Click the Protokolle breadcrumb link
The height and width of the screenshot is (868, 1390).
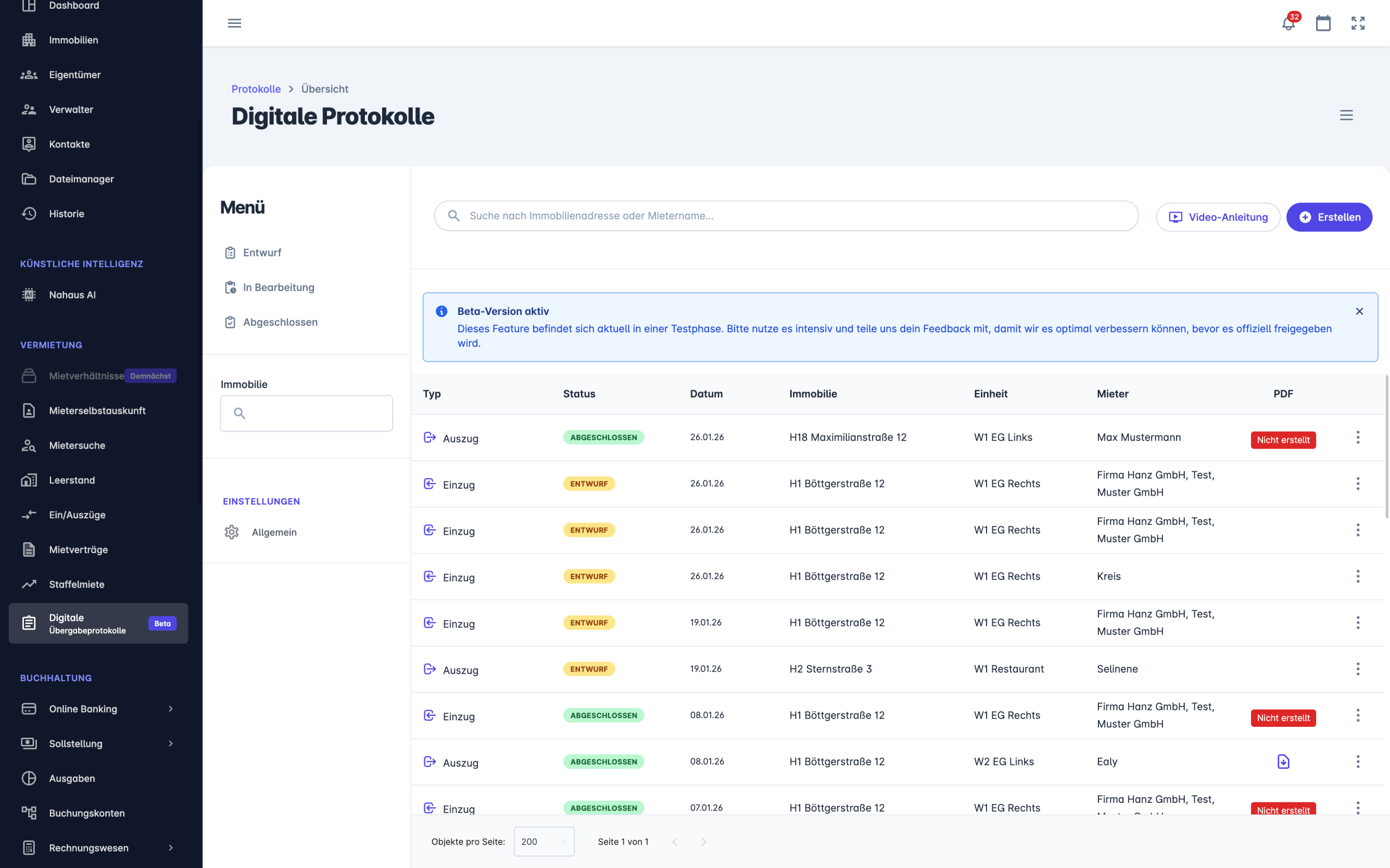[x=256, y=89]
